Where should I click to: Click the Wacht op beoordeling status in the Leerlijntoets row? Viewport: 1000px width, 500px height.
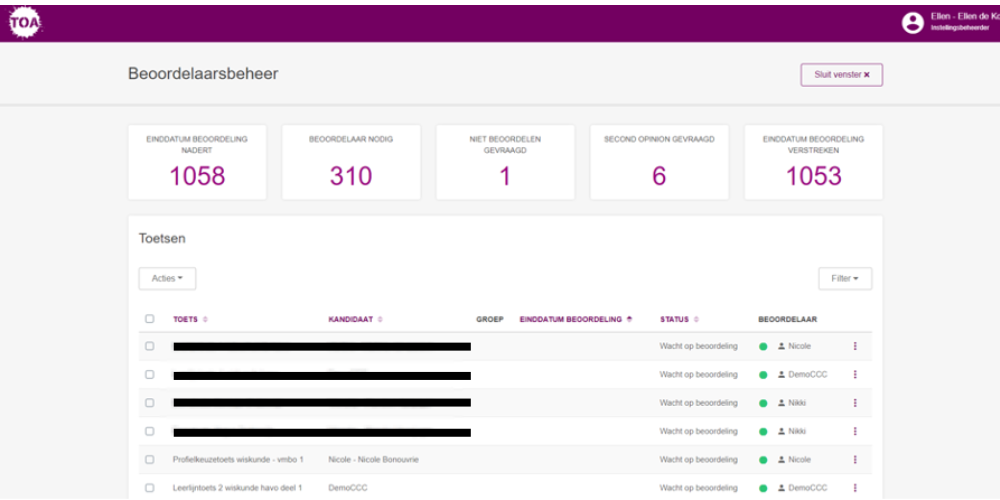(x=698, y=488)
